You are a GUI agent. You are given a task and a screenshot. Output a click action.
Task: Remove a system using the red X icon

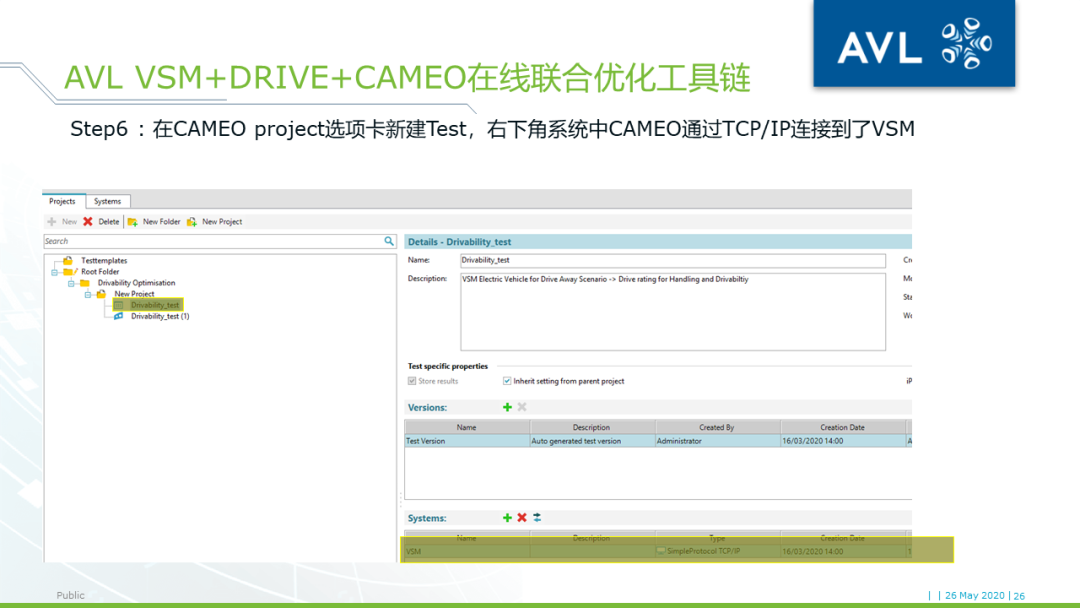tap(522, 518)
